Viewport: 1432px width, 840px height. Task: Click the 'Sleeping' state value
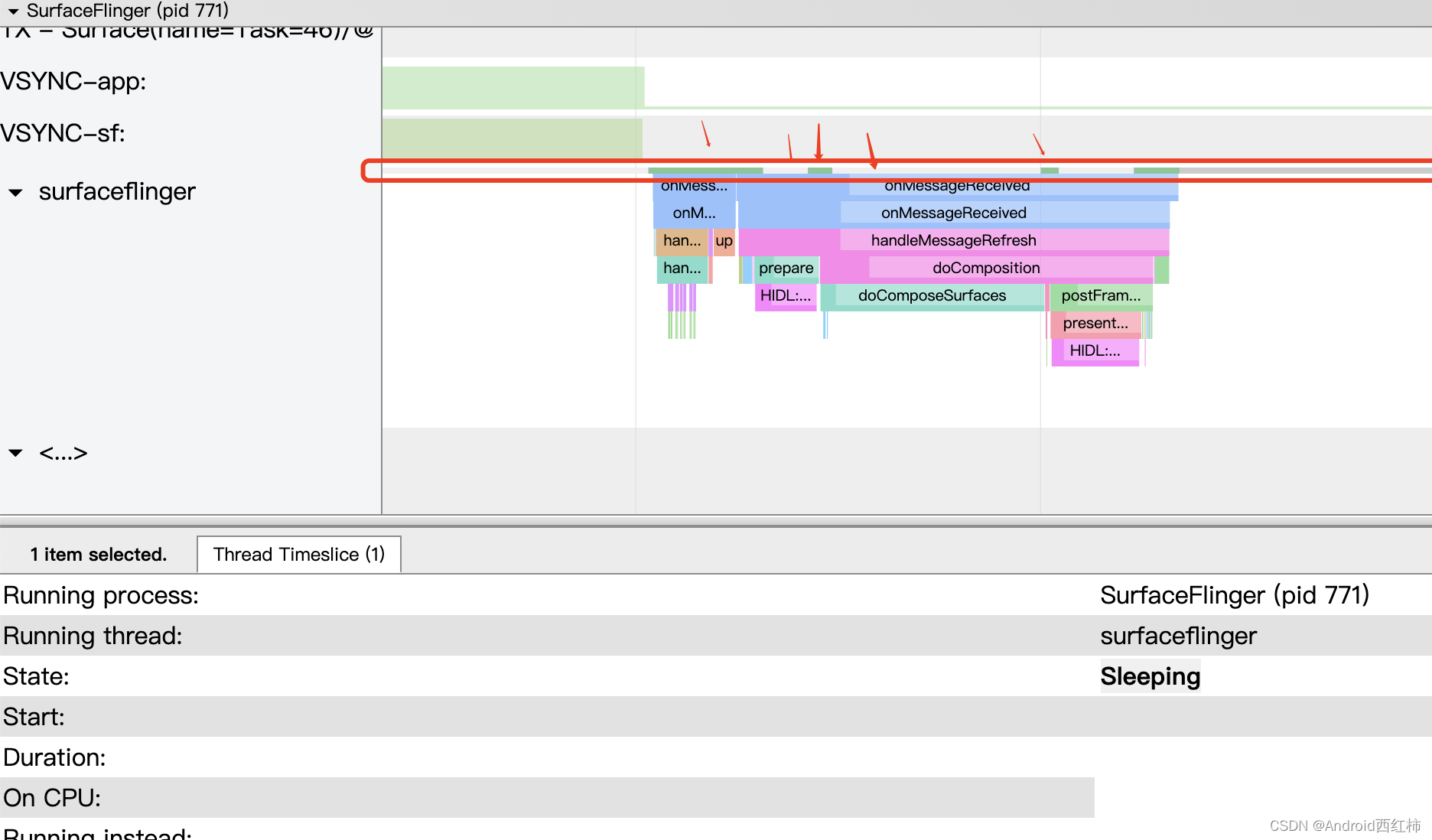tap(1150, 676)
